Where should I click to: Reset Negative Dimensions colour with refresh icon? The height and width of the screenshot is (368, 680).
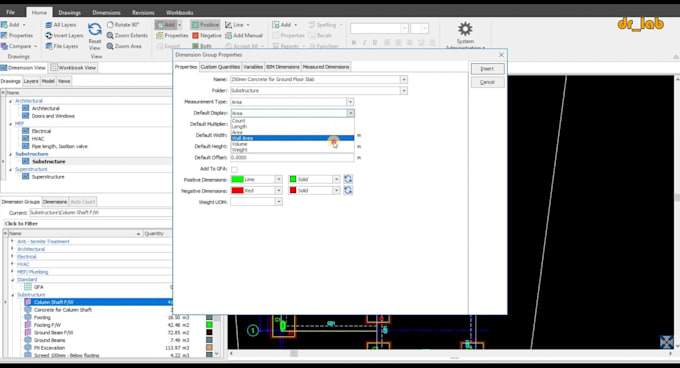348,190
